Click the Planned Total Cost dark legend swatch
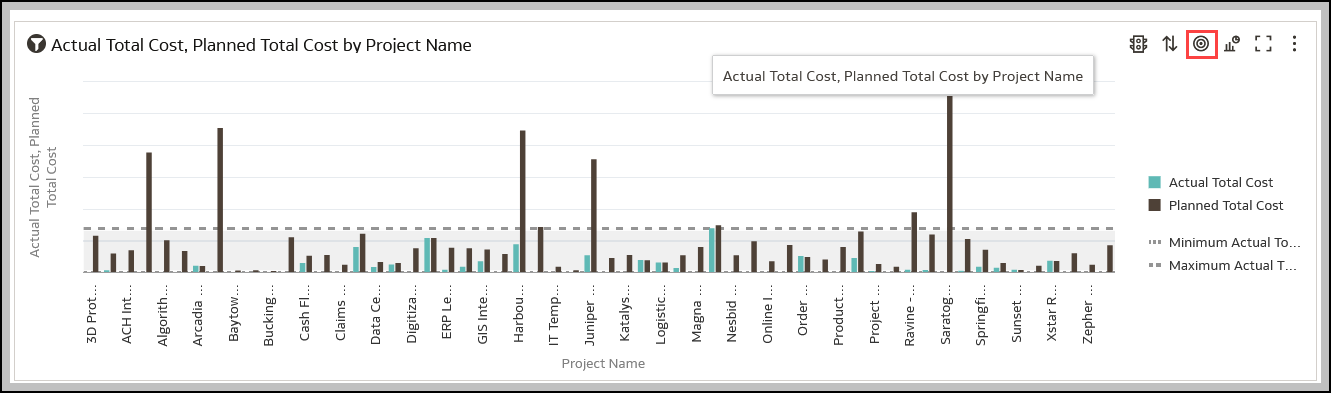The width and height of the screenshot is (1331, 393). [x=1155, y=205]
